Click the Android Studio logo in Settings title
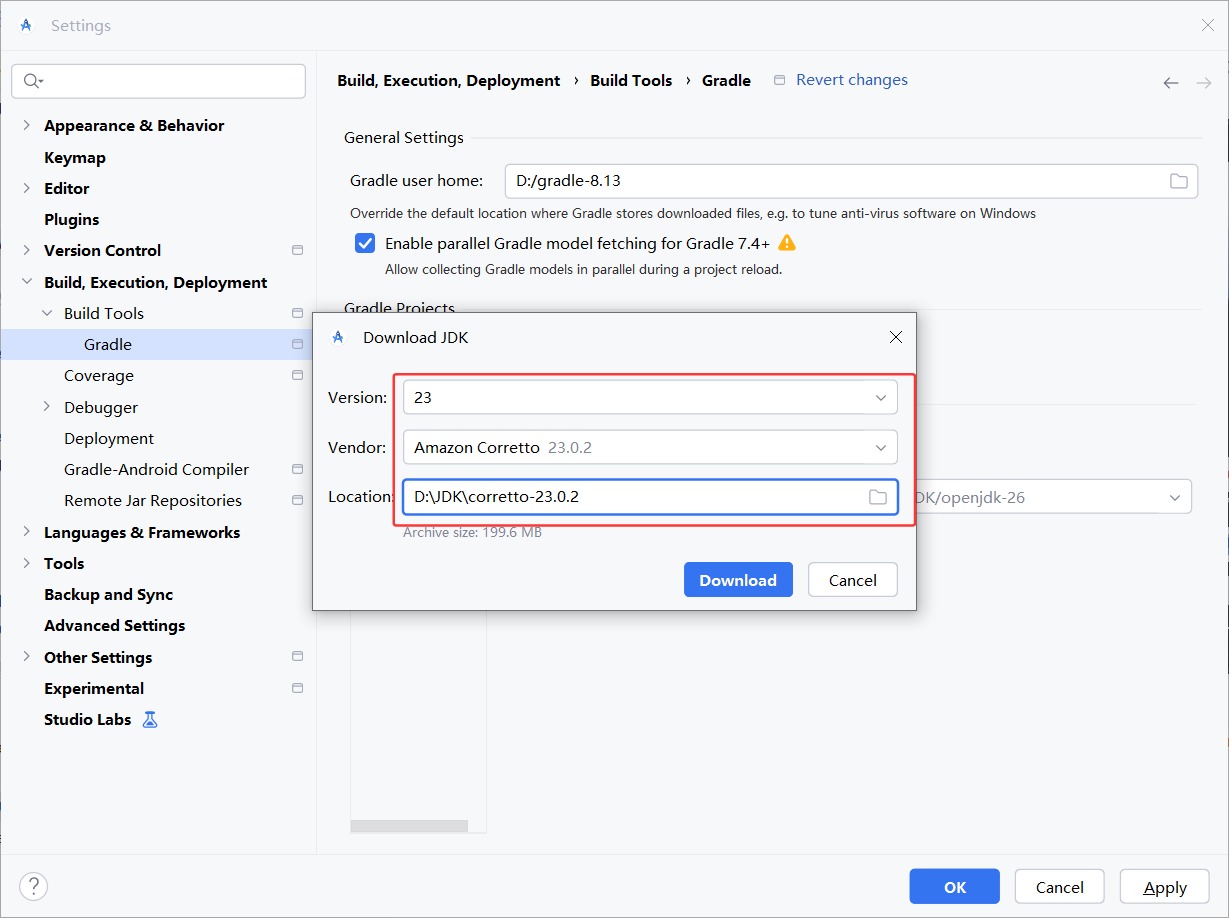Image resolution: width=1229 pixels, height=918 pixels. (x=27, y=25)
